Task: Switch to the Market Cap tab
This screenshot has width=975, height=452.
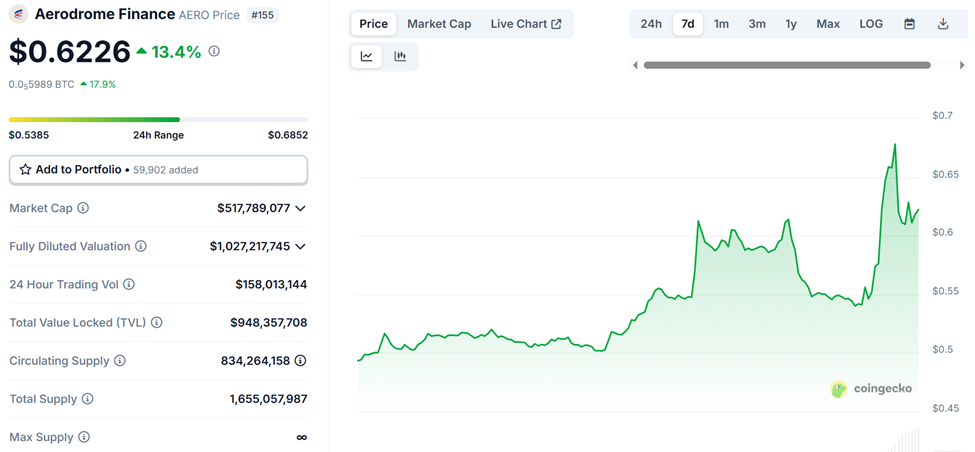Action: tap(439, 24)
